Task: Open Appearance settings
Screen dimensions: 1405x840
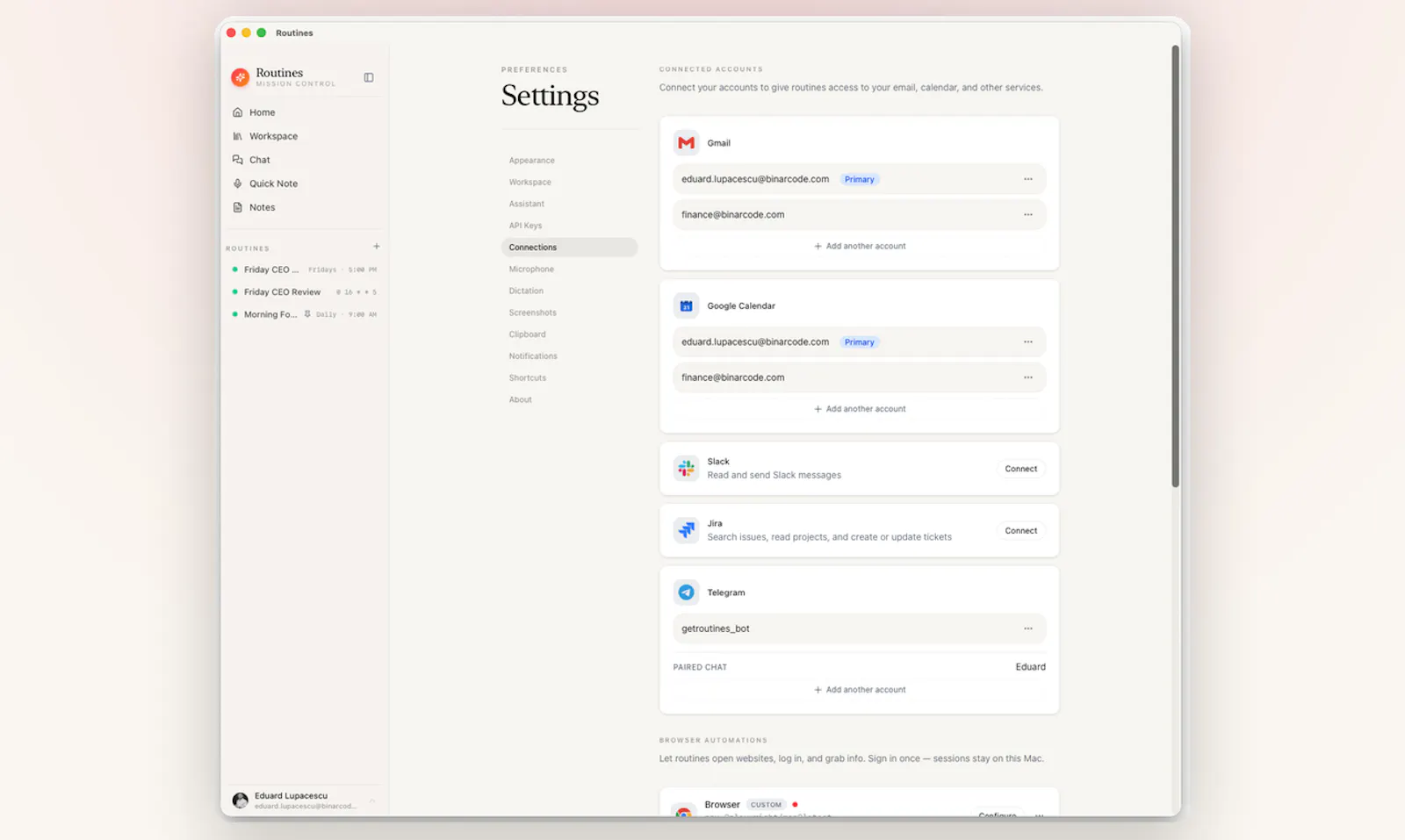Action: (x=569, y=161)
